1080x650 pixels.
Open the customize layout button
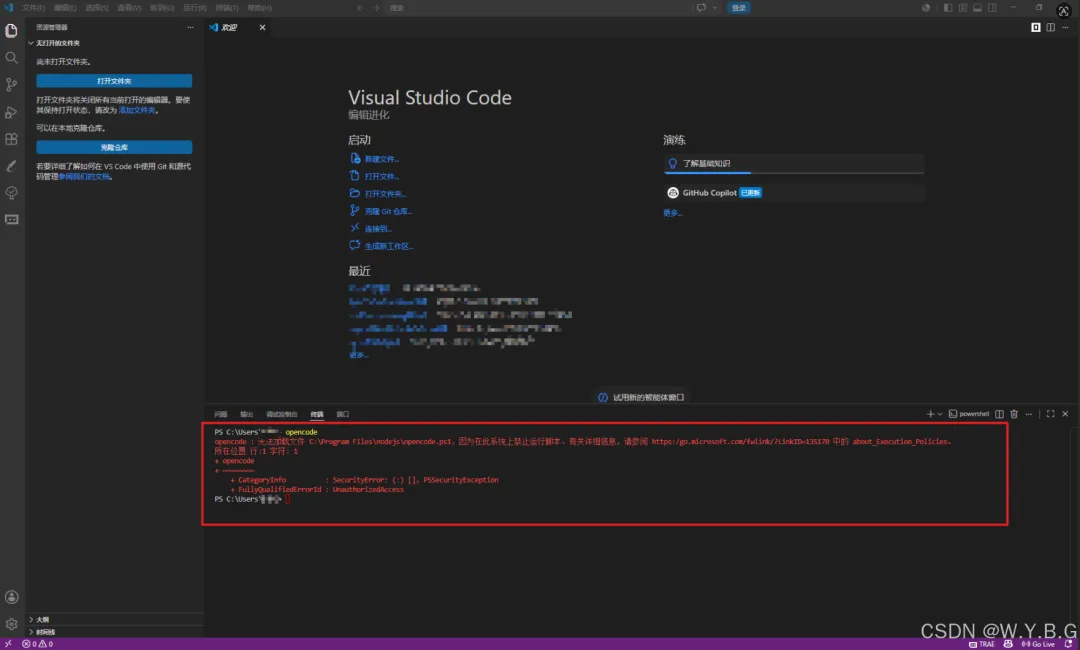963,8
